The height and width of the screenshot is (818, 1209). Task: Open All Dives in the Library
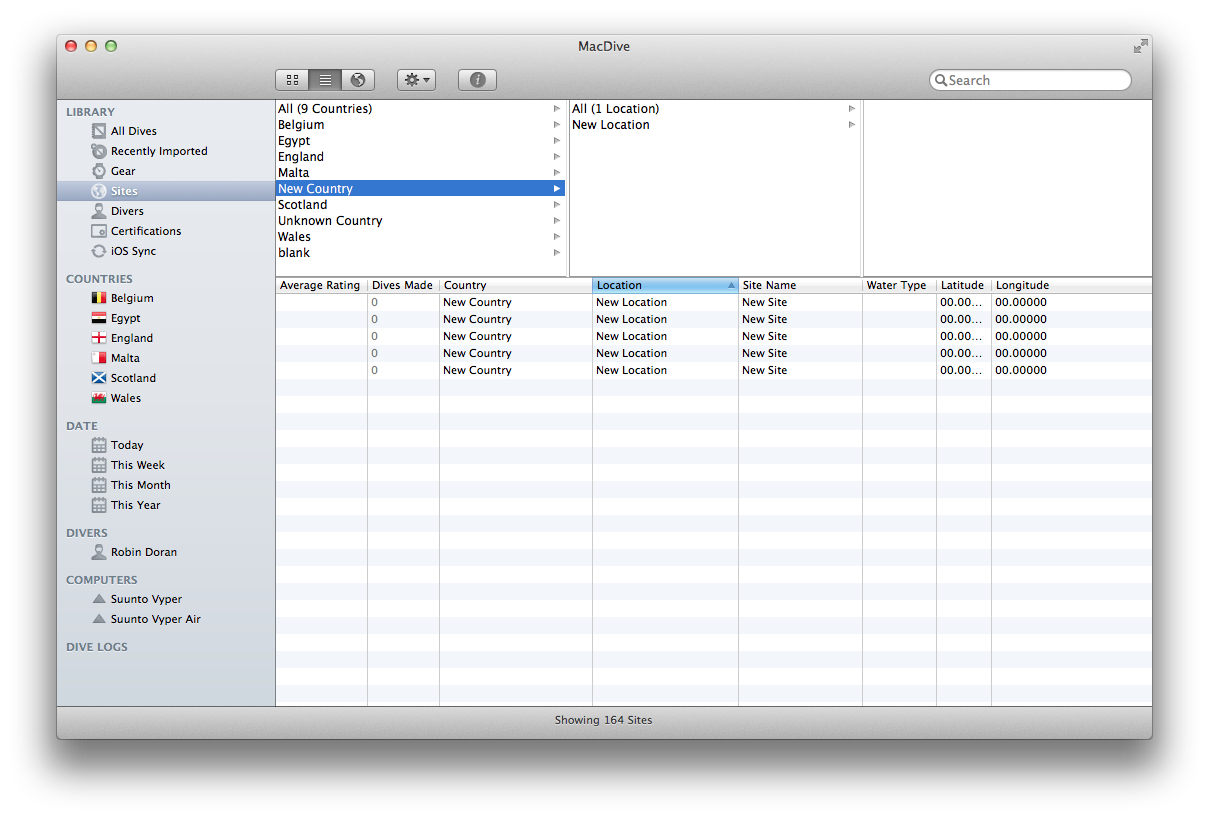click(133, 131)
